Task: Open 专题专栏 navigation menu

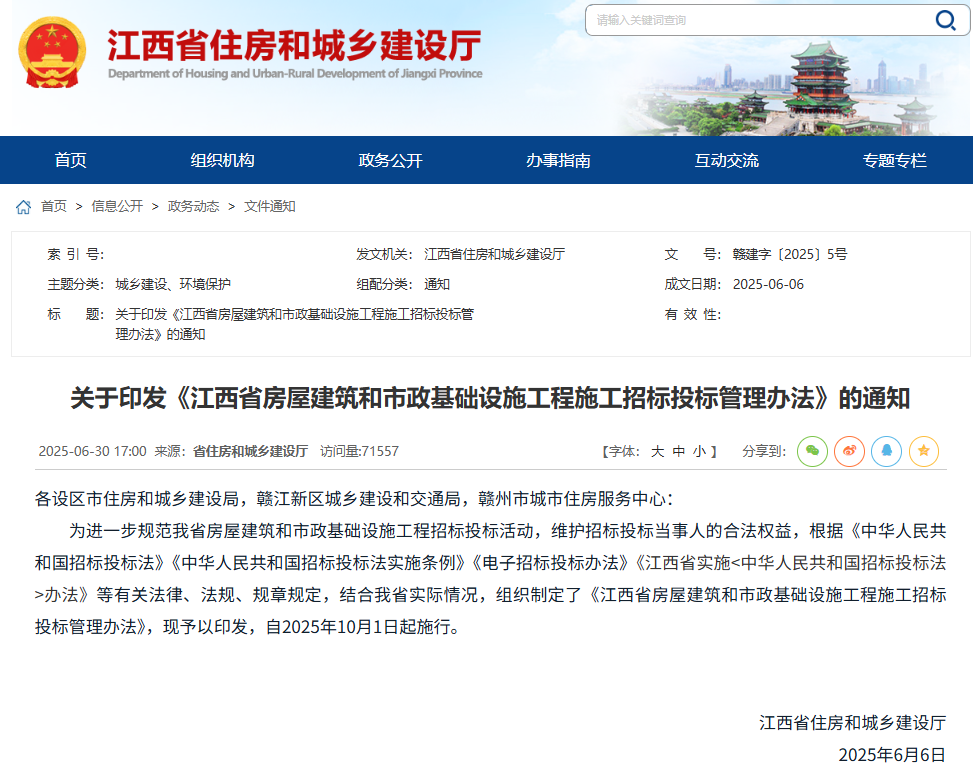Action: click(x=895, y=160)
